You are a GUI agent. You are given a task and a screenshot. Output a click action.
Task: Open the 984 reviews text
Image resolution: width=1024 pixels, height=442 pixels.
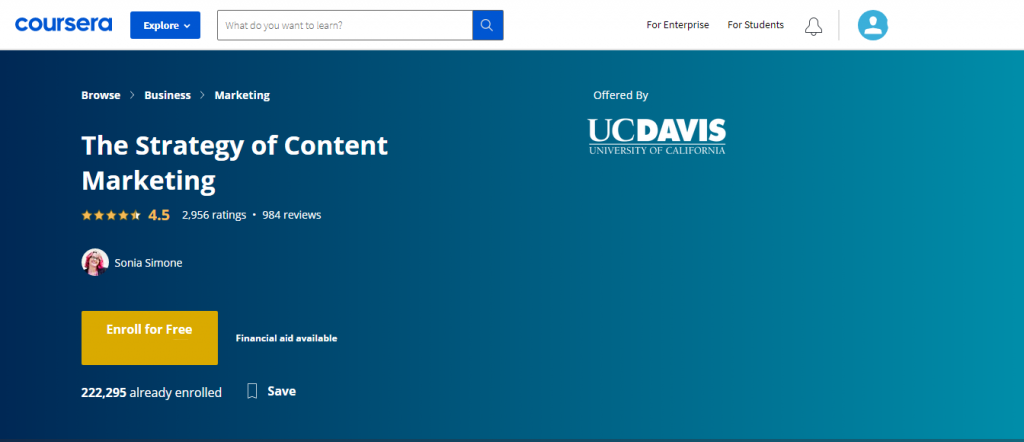click(x=291, y=215)
